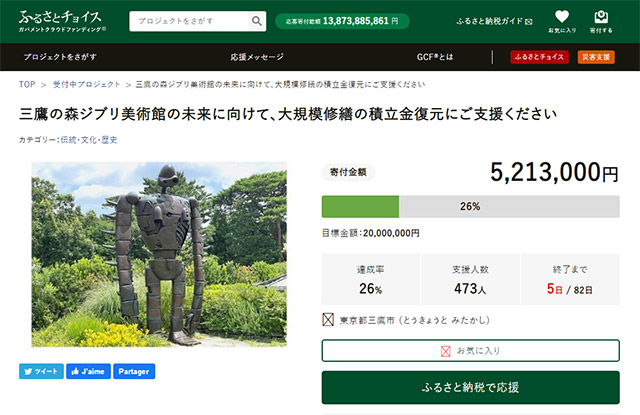This screenshot has height=415, width=640.
Task: Open 受付中プロジェクト breadcrumb link
Action: [x=87, y=84]
